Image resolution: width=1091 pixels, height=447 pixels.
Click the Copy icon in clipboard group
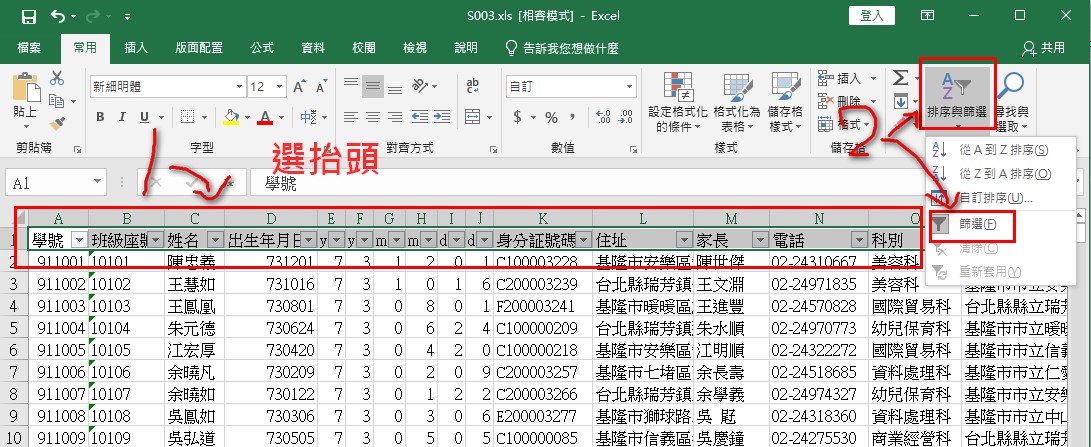click(x=57, y=101)
